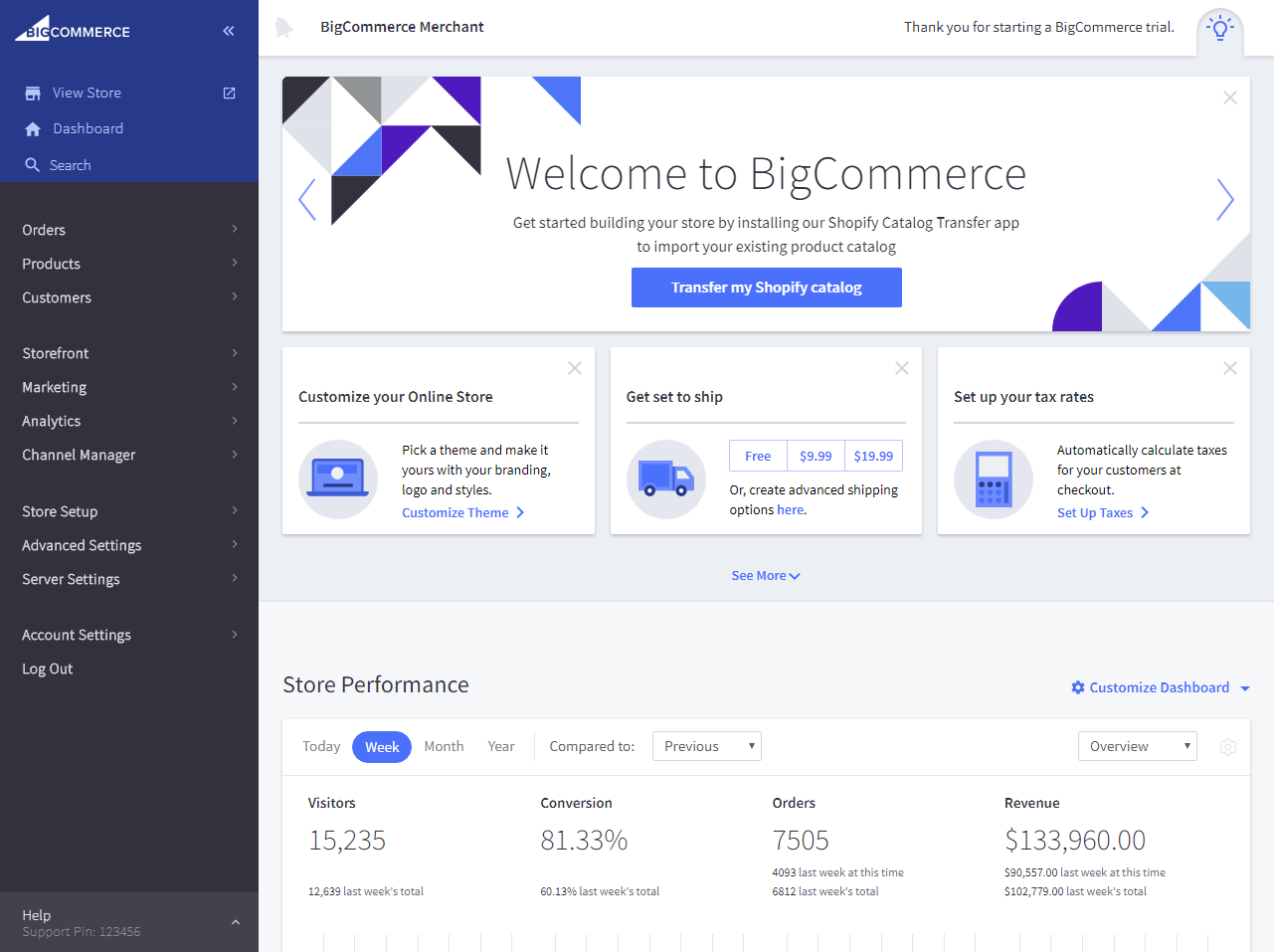1274x952 pixels.
Task: Click the BigCommerce logo
Action: [72, 29]
